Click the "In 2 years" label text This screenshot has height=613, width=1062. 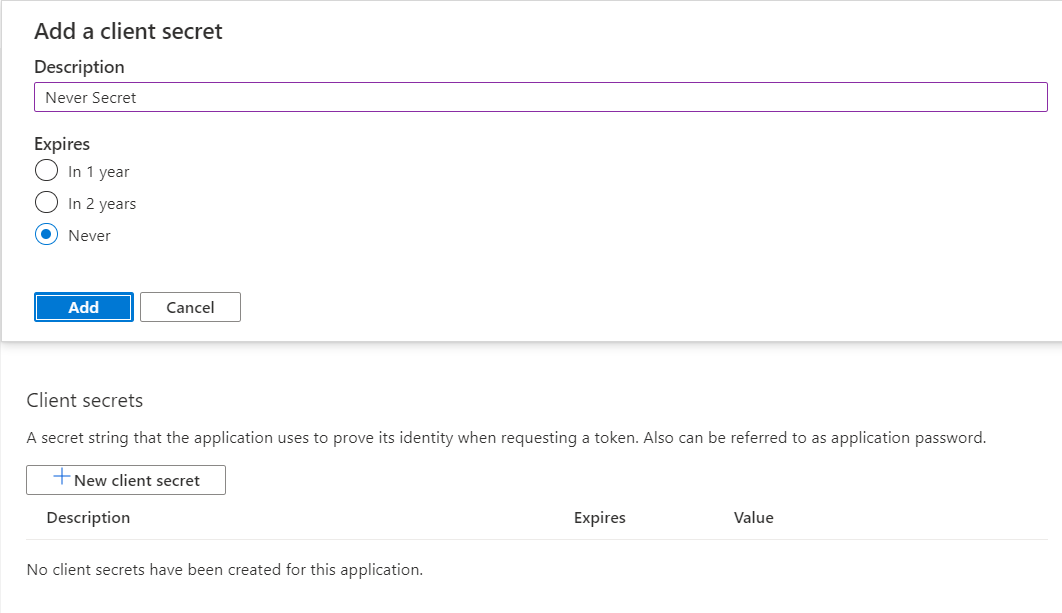102,204
